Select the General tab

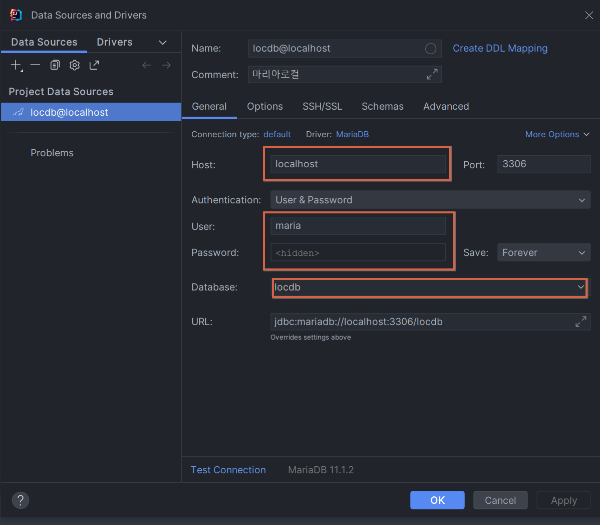coord(209,106)
